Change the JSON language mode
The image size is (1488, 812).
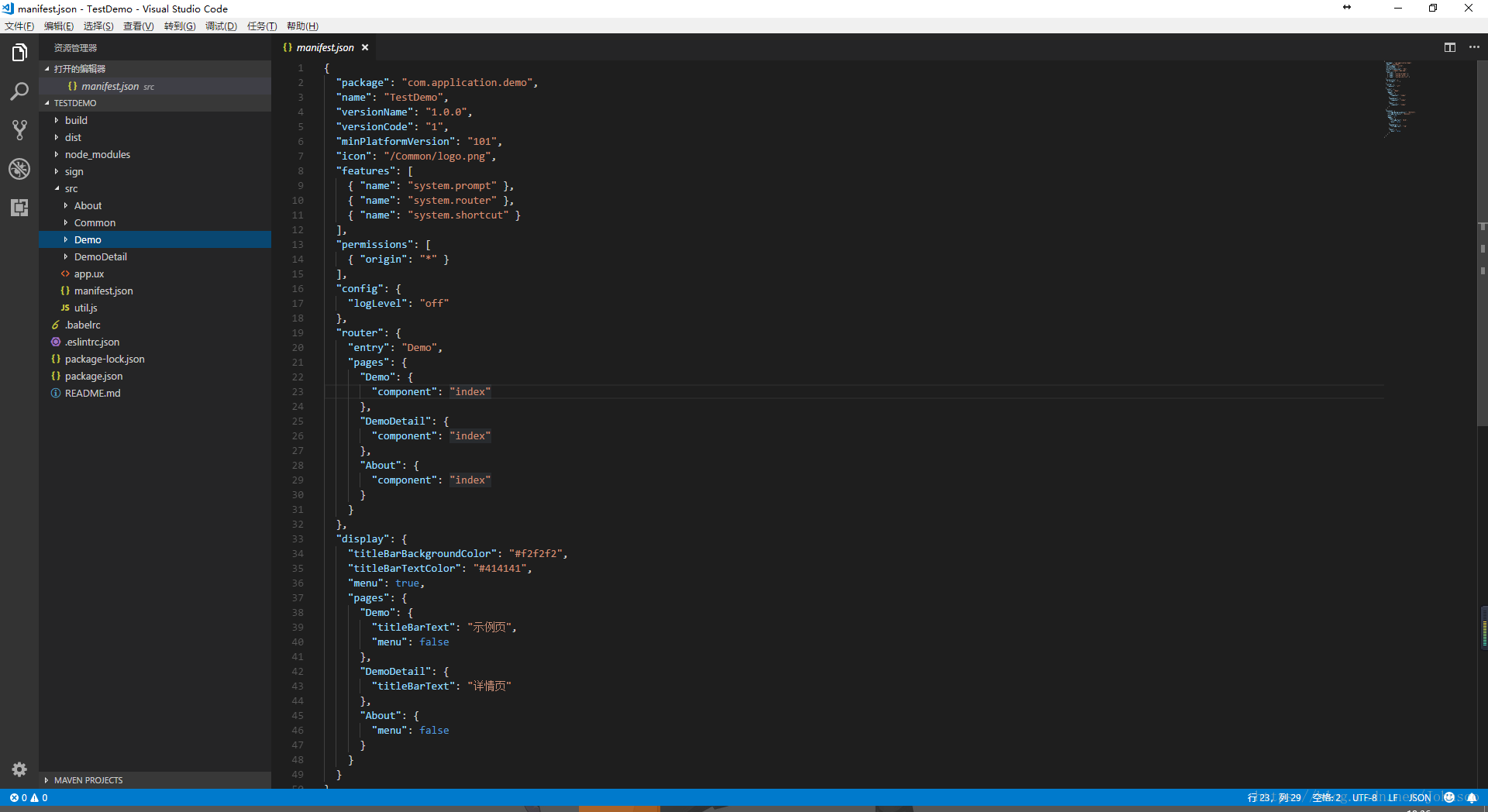pyautogui.click(x=1420, y=797)
